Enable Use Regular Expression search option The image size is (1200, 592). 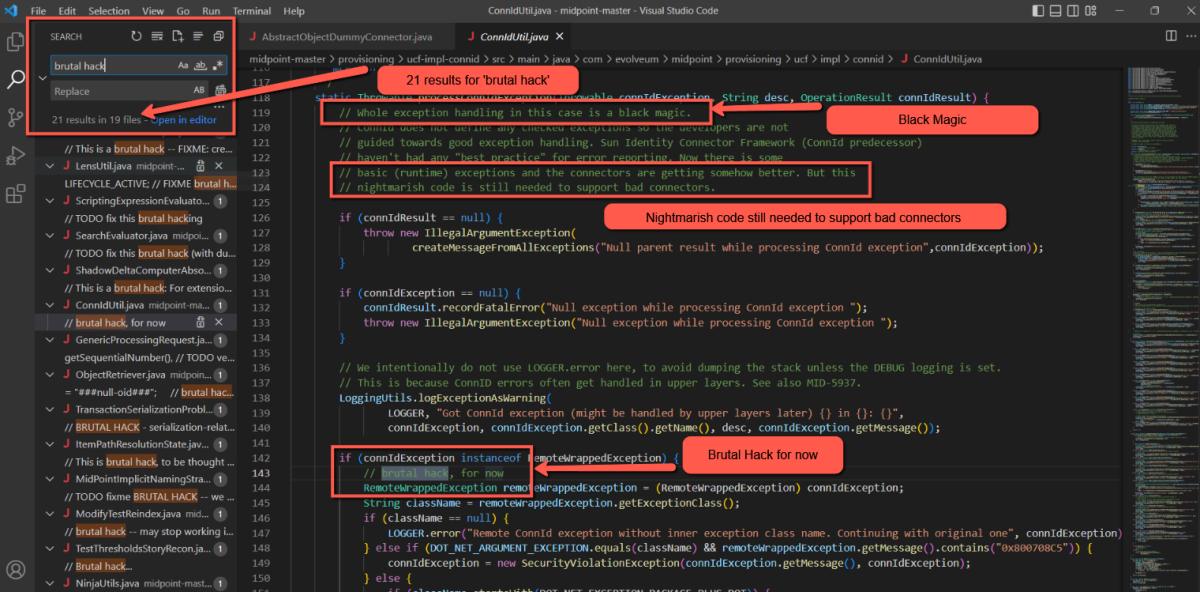[x=218, y=65]
